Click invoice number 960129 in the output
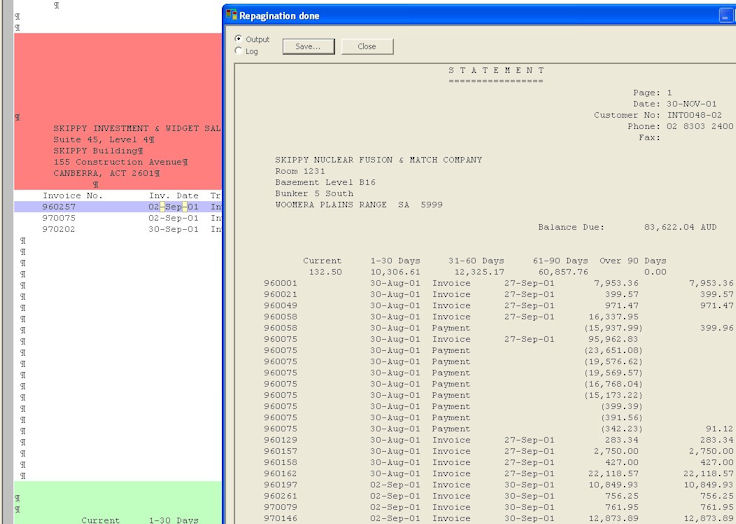This screenshot has width=736, height=524. (280, 440)
